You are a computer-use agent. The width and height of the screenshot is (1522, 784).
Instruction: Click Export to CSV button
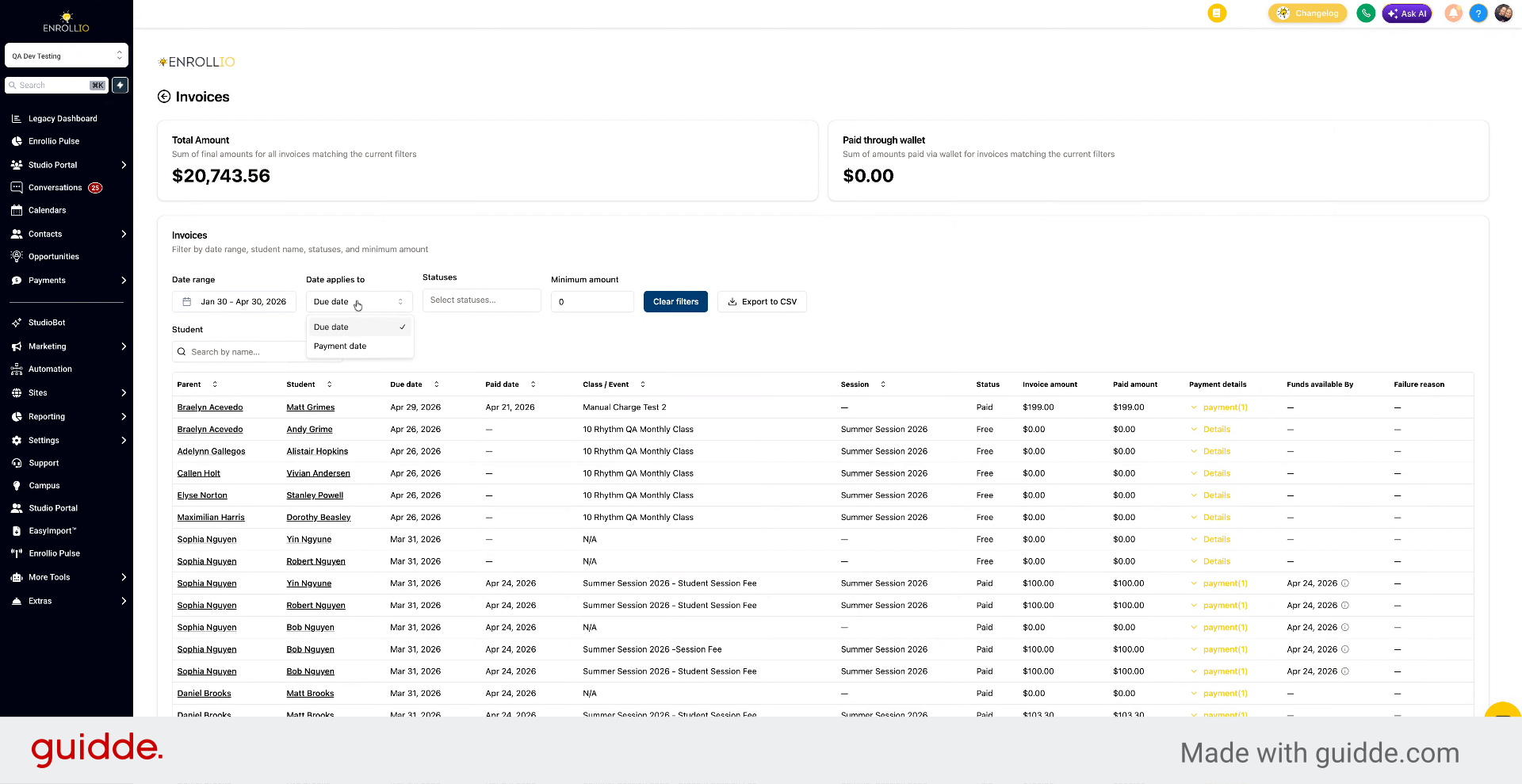click(x=762, y=302)
